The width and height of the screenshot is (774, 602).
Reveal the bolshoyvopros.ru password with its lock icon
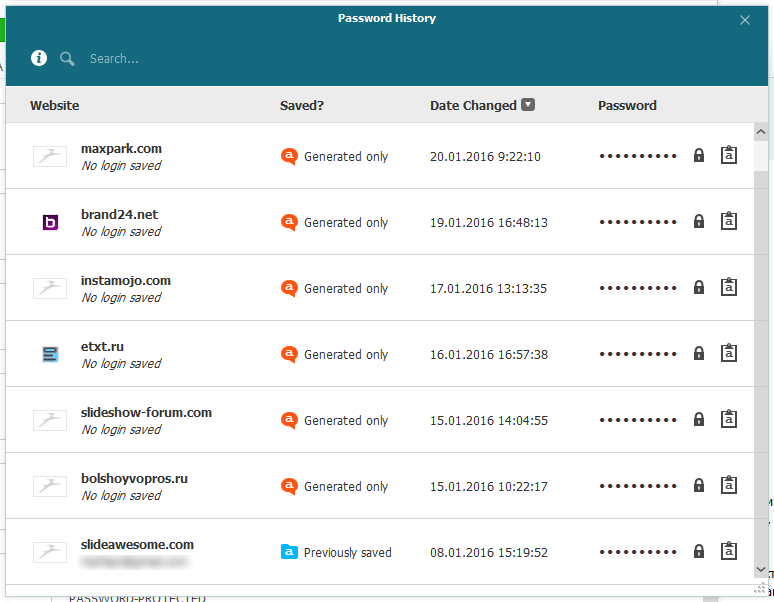click(x=698, y=486)
